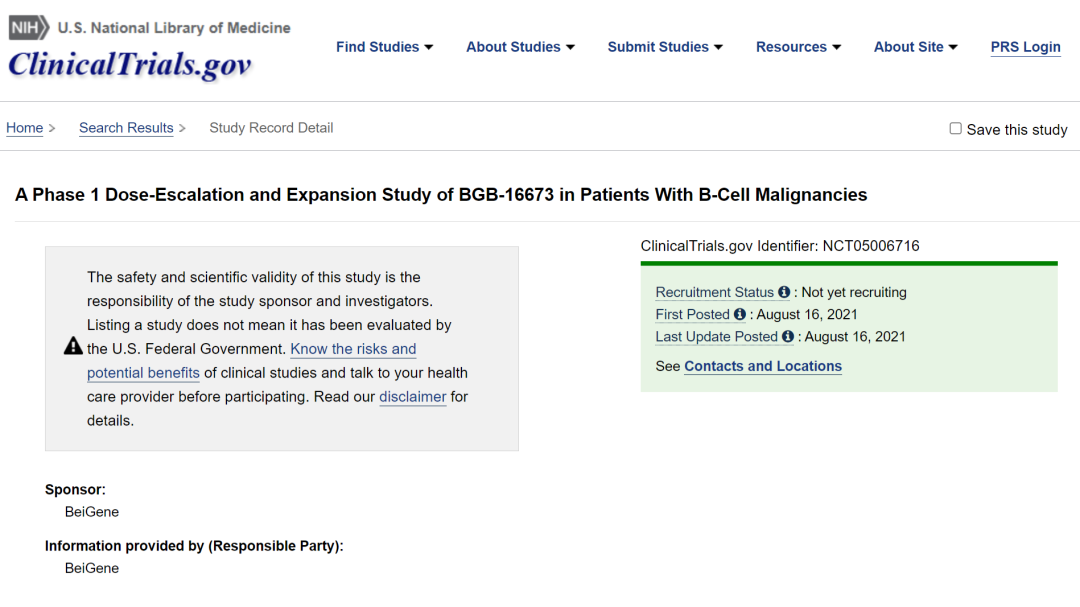Go to the Home breadcrumb

pos(25,127)
